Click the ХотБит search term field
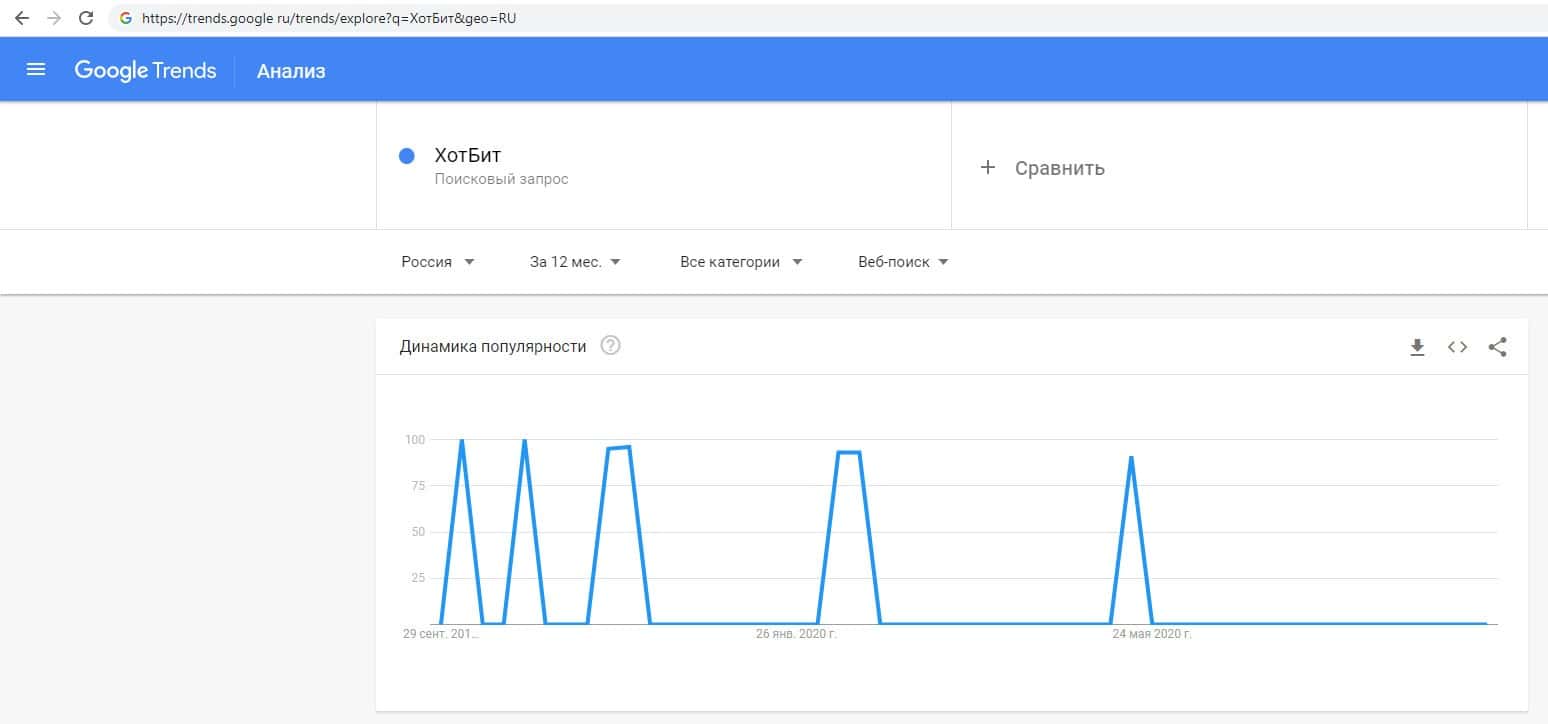Image resolution: width=1548 pixels, height=724 pixels. (468, 156)
